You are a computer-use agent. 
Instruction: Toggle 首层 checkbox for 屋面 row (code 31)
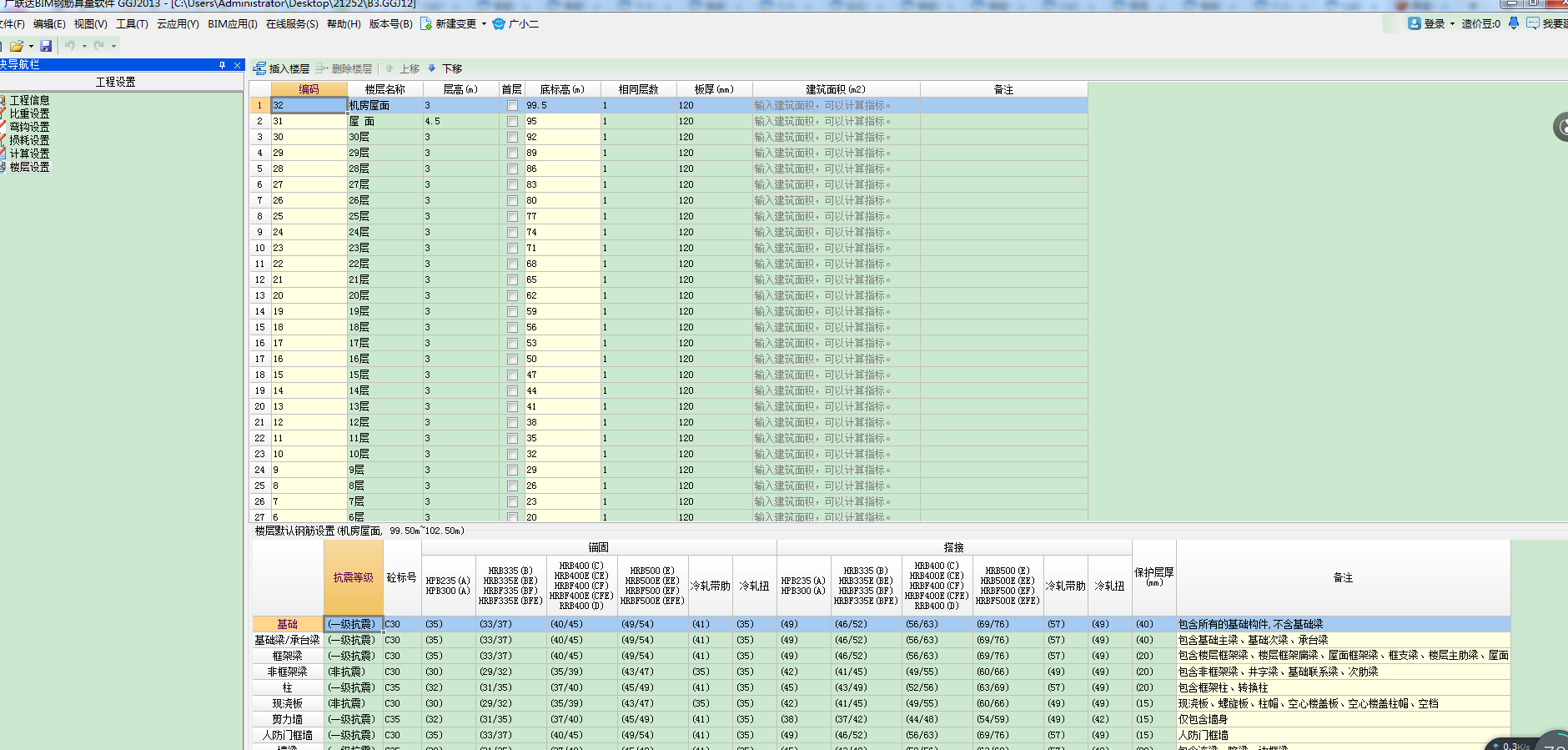click(512, 122)
